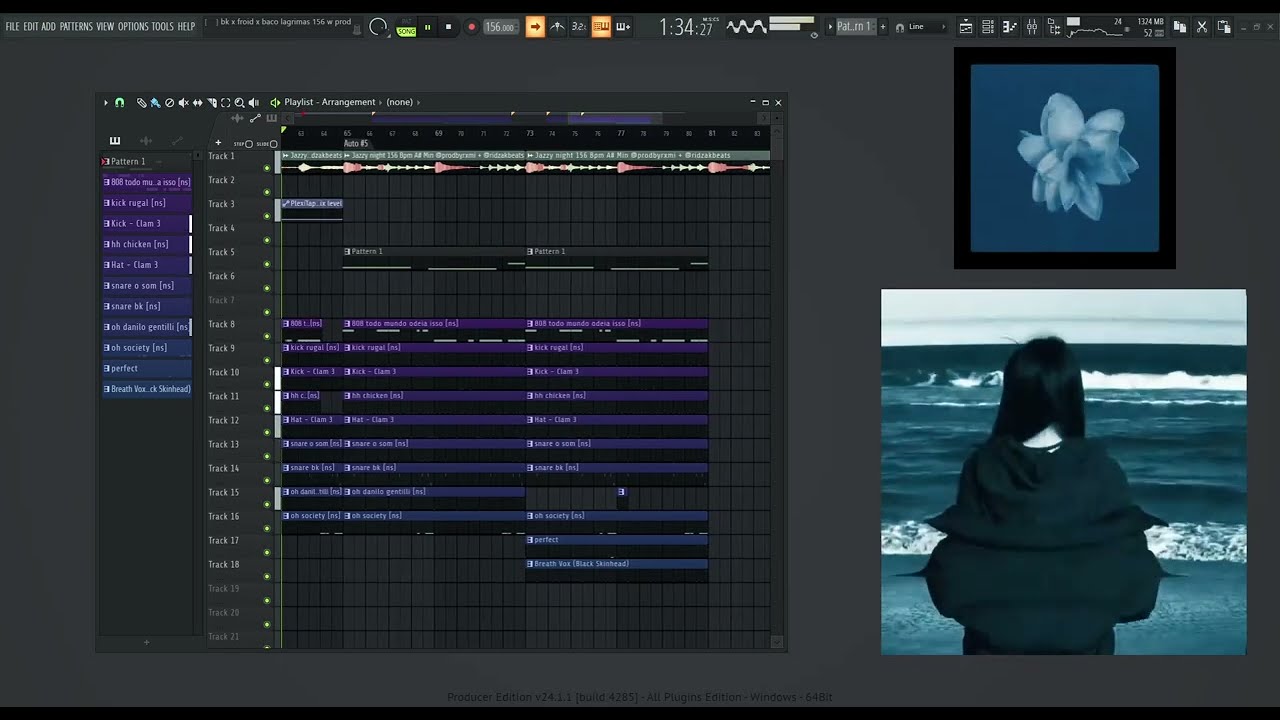Expand the (none) breadcrumb arrow

418,102
